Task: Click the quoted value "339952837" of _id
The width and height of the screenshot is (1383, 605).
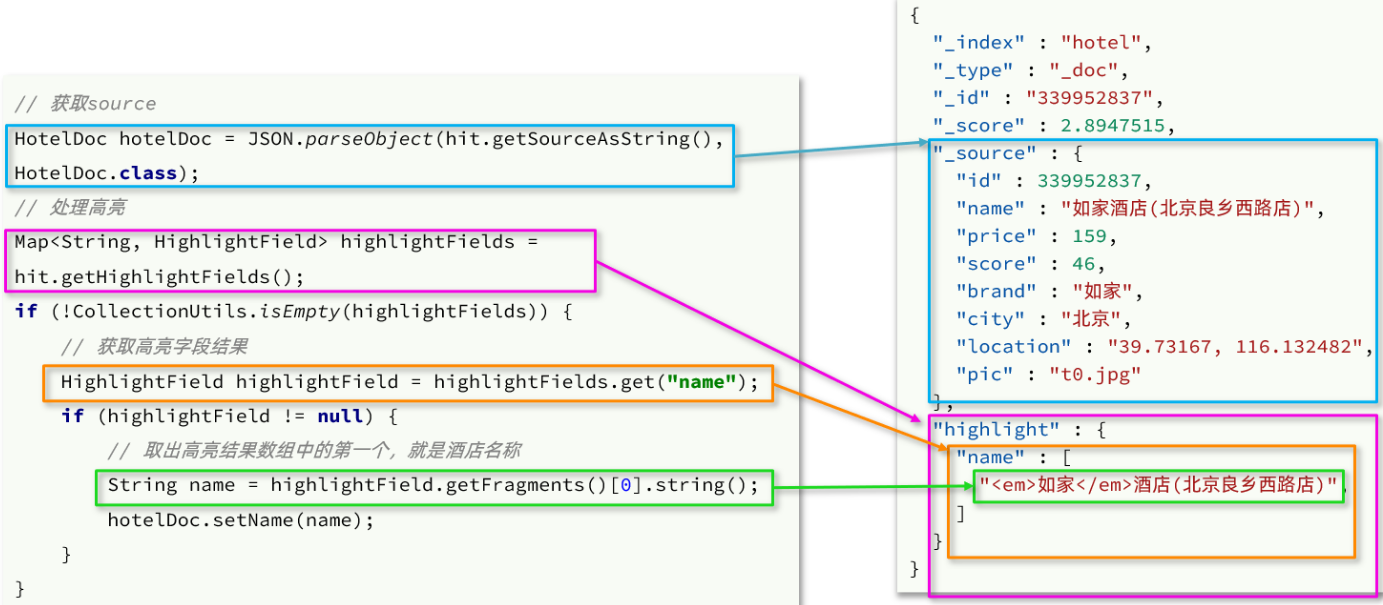Action: point(1089,99)
